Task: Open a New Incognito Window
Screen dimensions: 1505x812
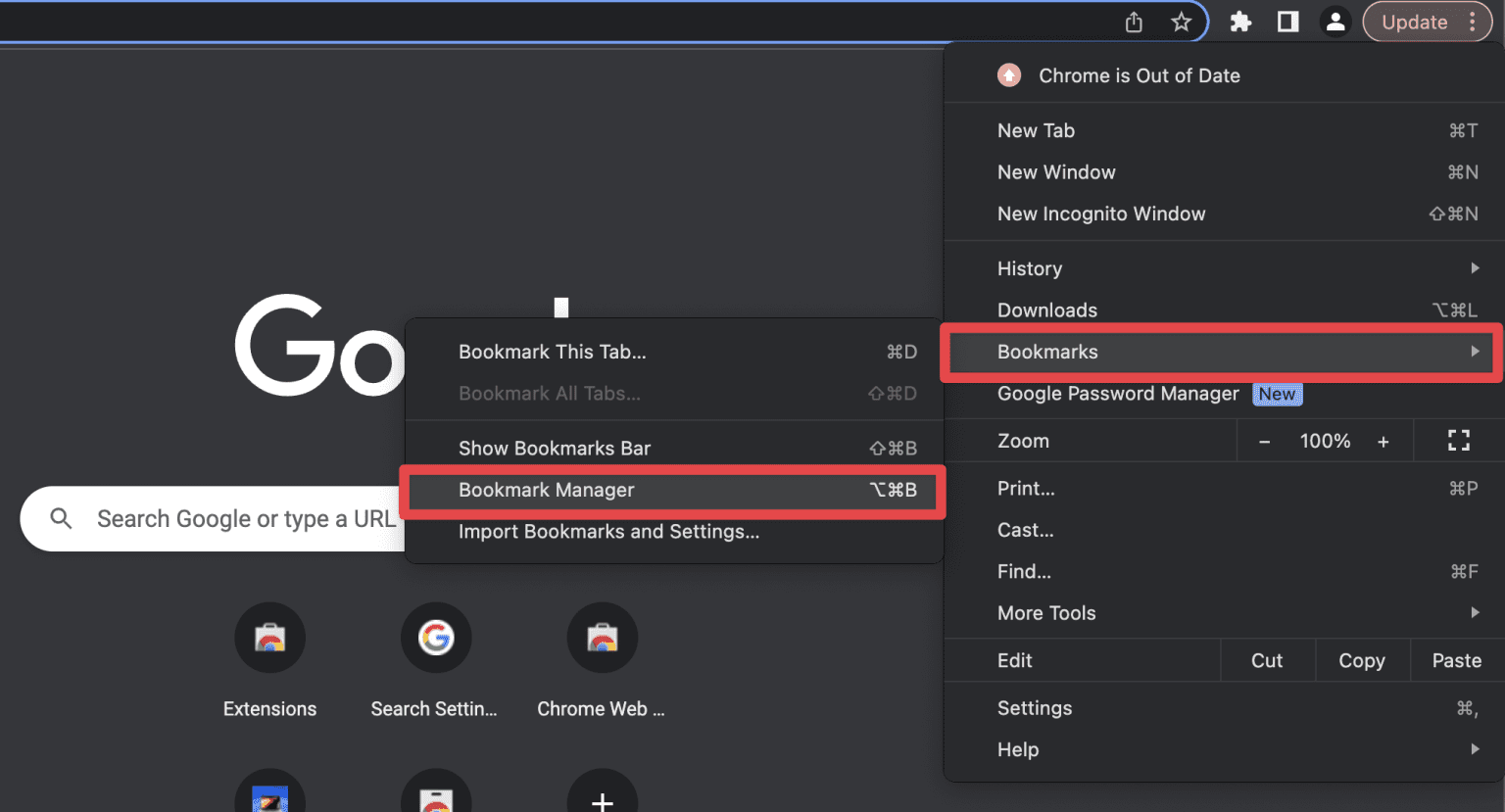Action: [1101, 214]
